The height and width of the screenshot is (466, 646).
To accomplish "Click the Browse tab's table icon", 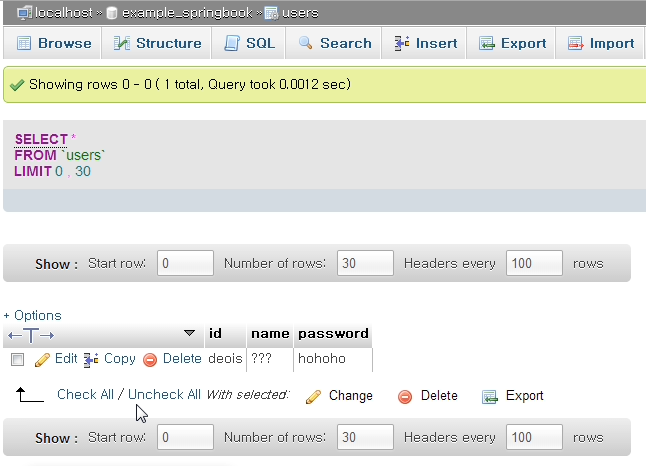I will tap(24, 43).
